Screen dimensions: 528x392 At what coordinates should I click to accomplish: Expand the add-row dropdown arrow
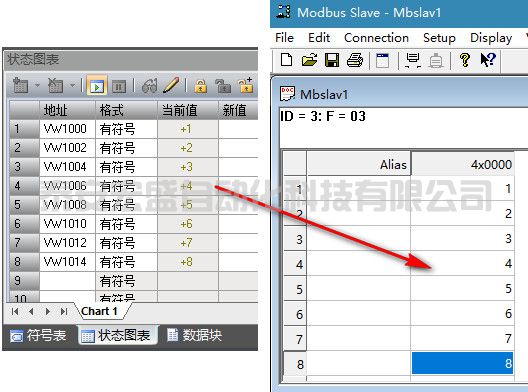(37, 85)
